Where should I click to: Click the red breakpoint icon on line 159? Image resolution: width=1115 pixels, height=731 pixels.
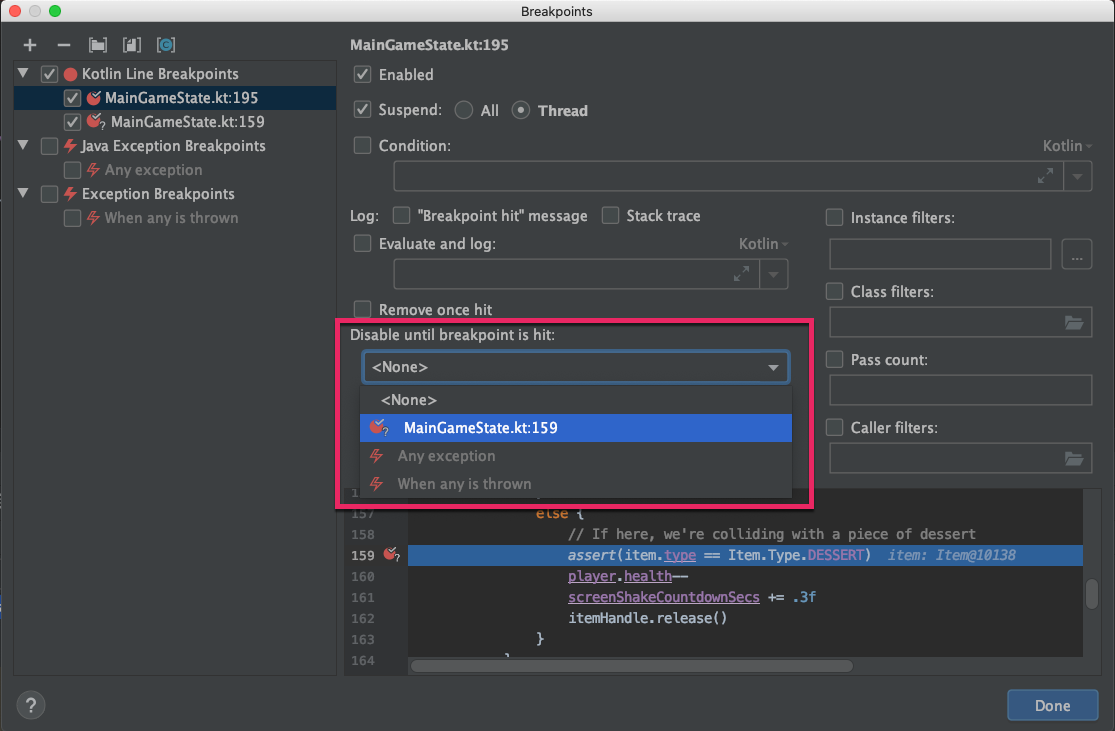(x=389, y=555)
